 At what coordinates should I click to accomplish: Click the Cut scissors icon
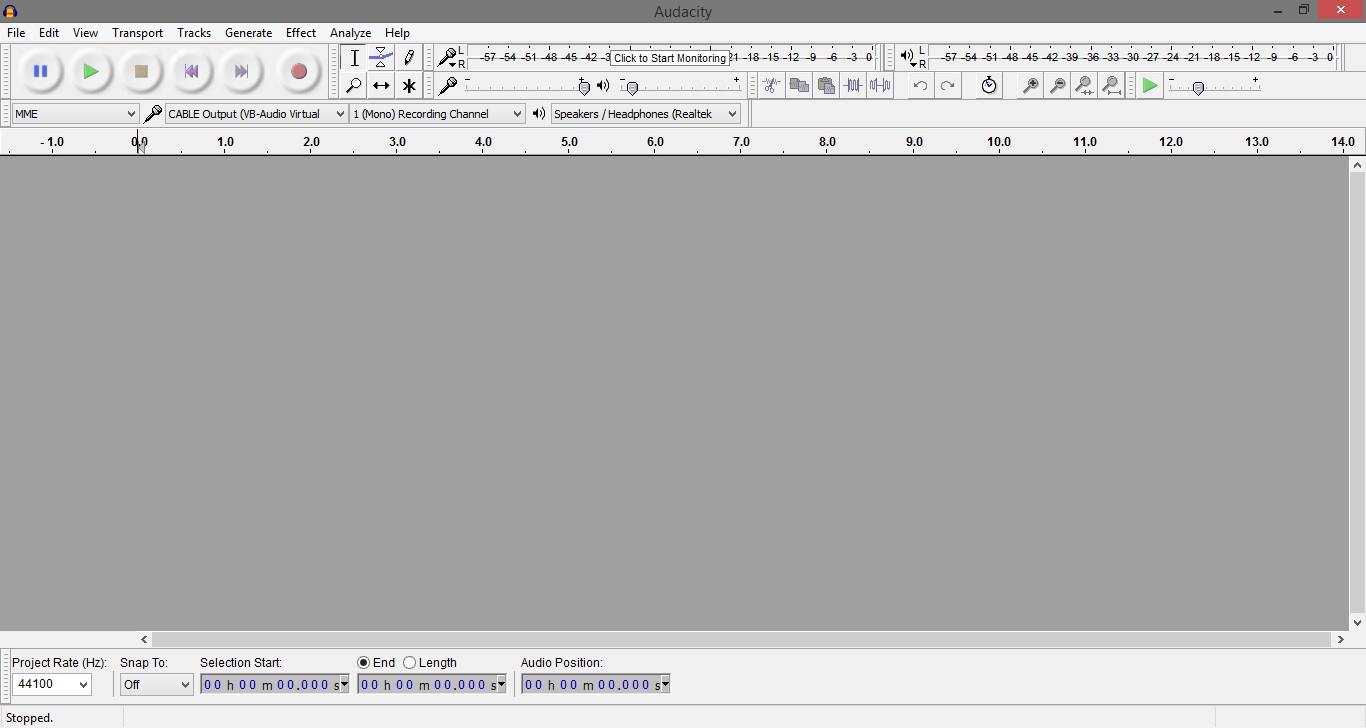(771, 86)
